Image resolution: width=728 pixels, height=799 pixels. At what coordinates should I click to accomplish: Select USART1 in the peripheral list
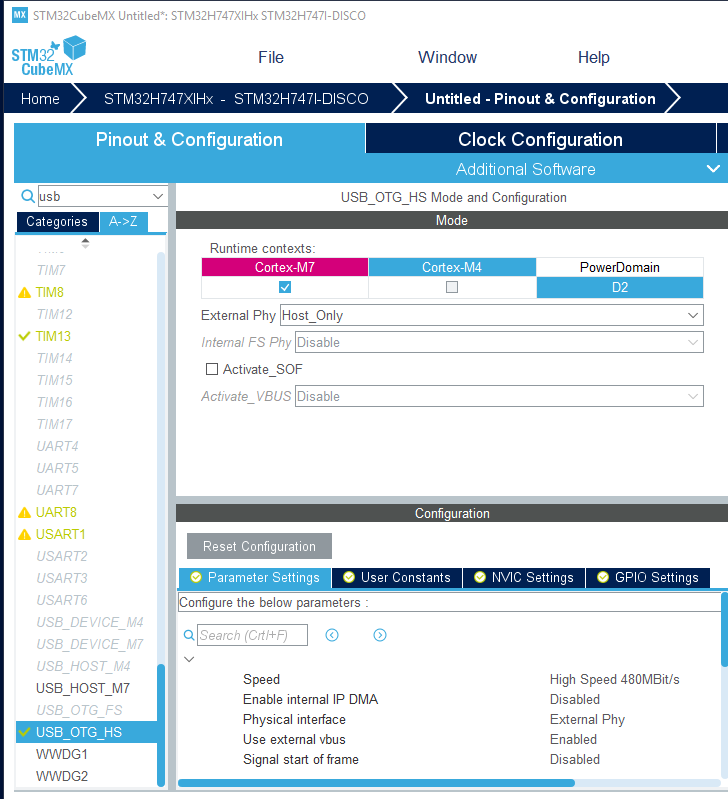(61, 535)
